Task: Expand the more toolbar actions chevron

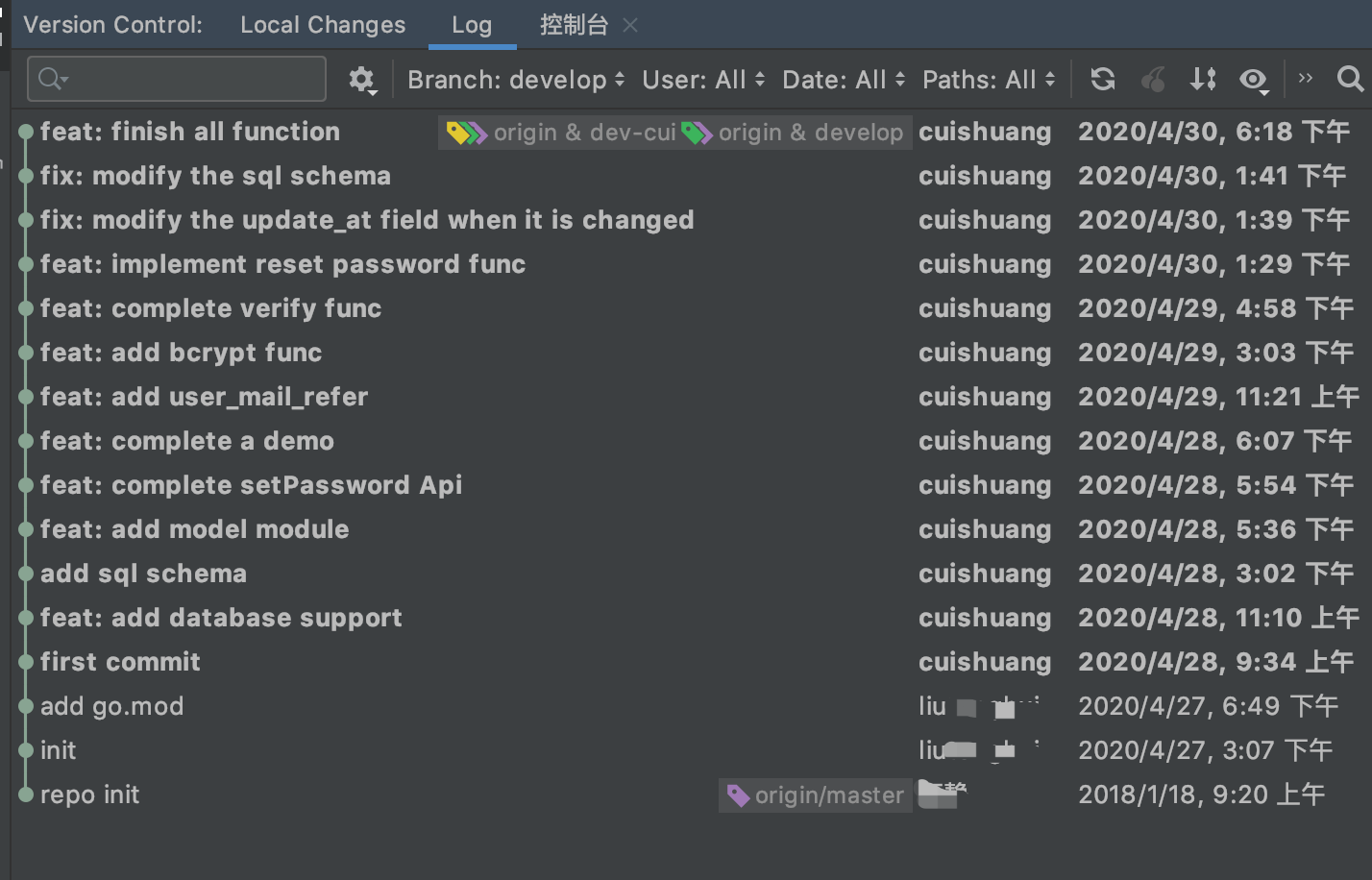Action: (x=1305, y=79)
